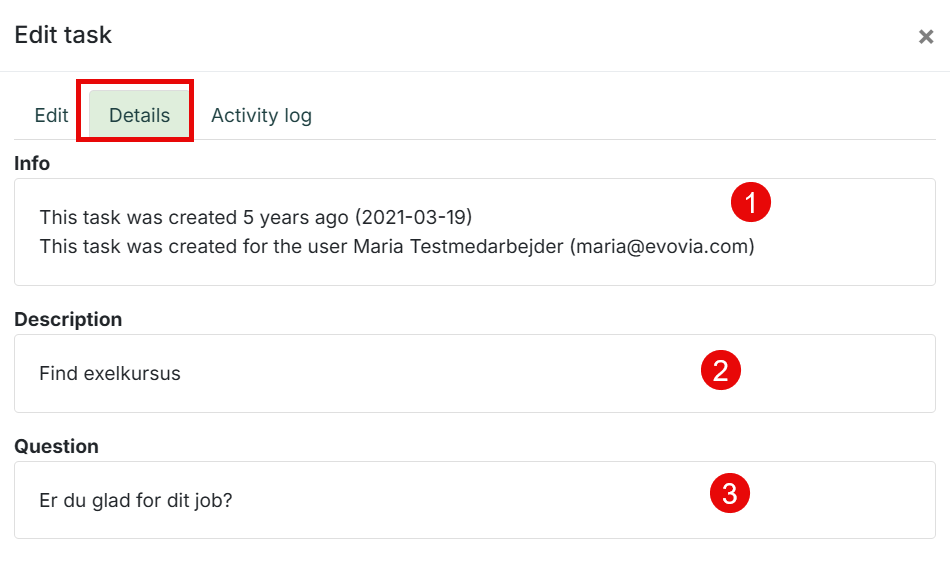Click the red circle marker numbered 3
950x573 pixels.
[x=729, y=493]
